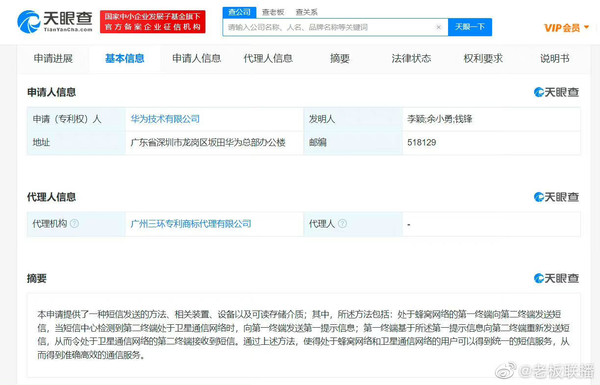Open the 申请人信息 tab
600x385 pixels.
pos(197,59)
